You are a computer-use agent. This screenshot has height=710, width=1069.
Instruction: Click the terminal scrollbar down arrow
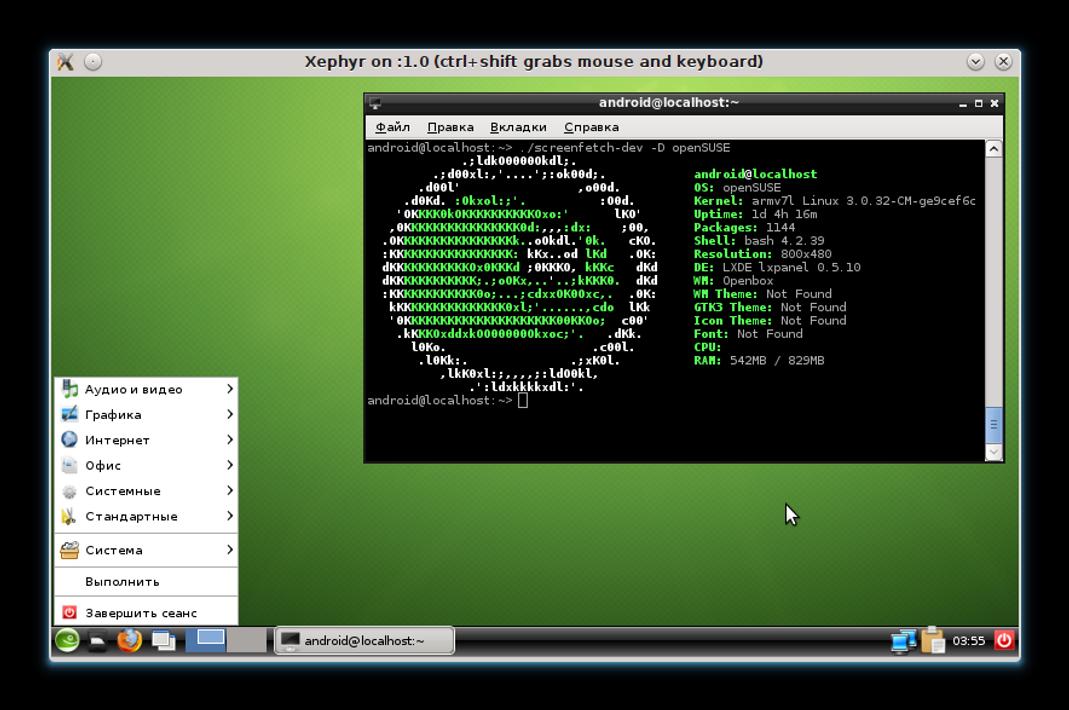[994, 452]
